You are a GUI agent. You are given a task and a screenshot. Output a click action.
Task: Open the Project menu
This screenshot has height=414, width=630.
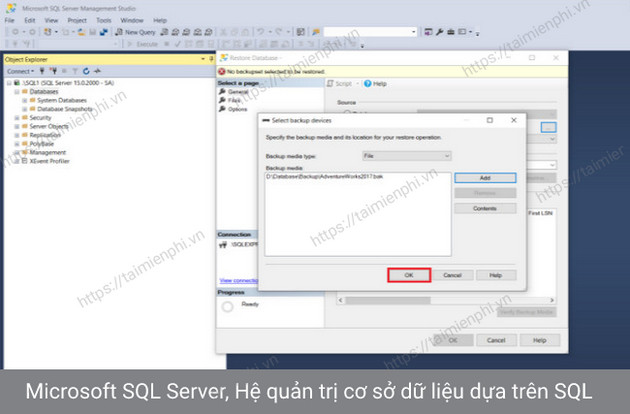click(x=77, y=20)
